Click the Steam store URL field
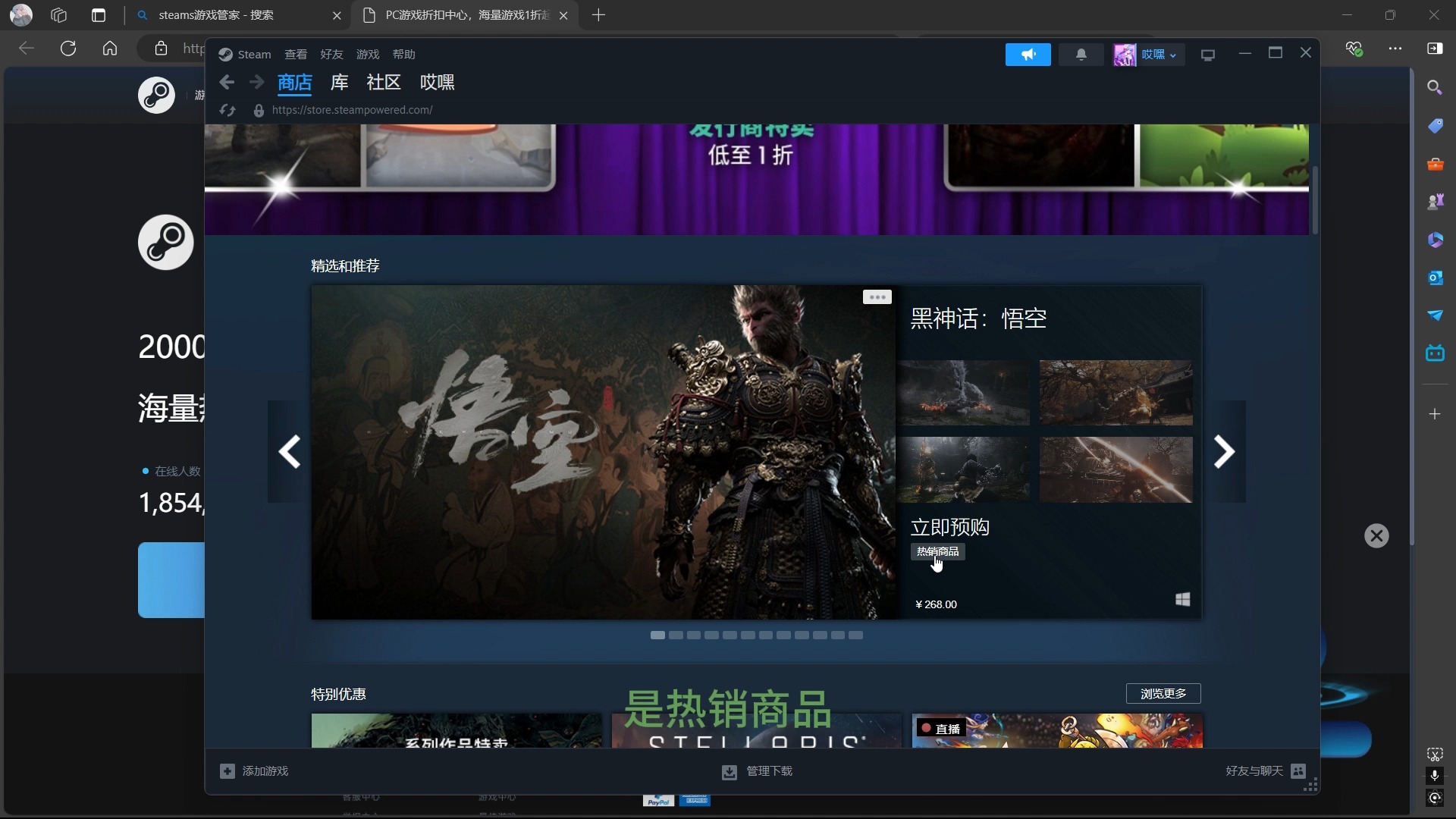The image size is (1456, 819). pyautogui.click(x=353, y=110)
